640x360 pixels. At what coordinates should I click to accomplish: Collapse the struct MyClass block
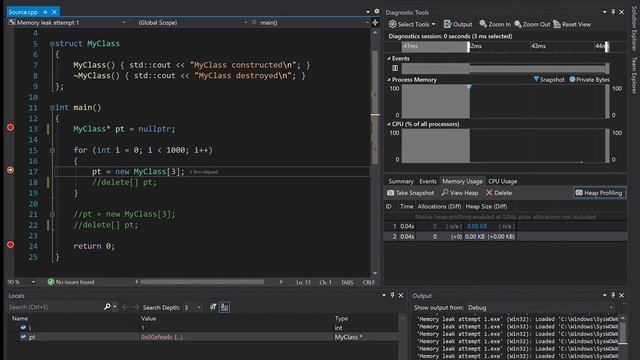[52, 44]
